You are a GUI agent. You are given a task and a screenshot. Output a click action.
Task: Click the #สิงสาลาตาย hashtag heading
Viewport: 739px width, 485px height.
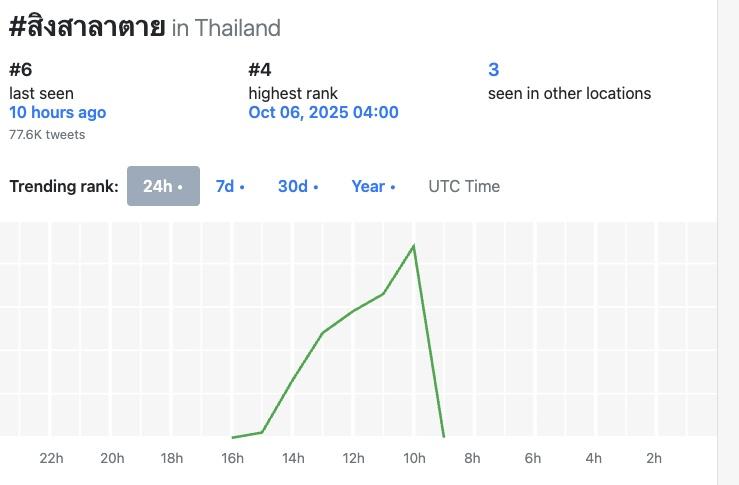[86, 27]
